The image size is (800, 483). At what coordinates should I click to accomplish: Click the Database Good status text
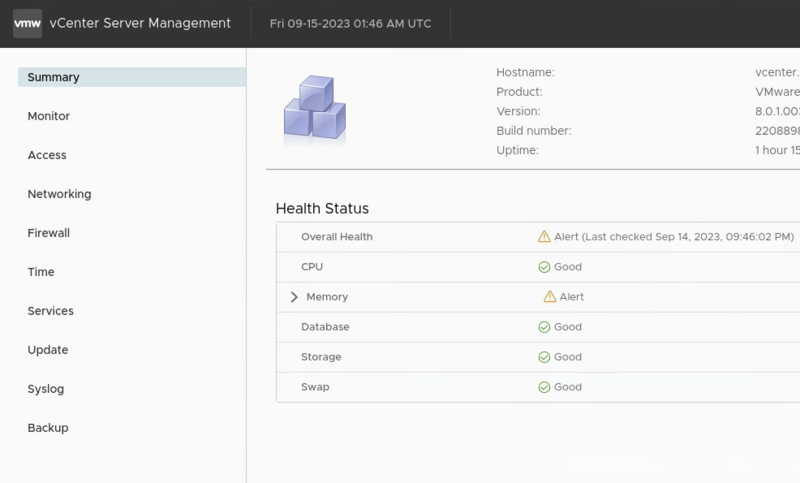(568, 327)
